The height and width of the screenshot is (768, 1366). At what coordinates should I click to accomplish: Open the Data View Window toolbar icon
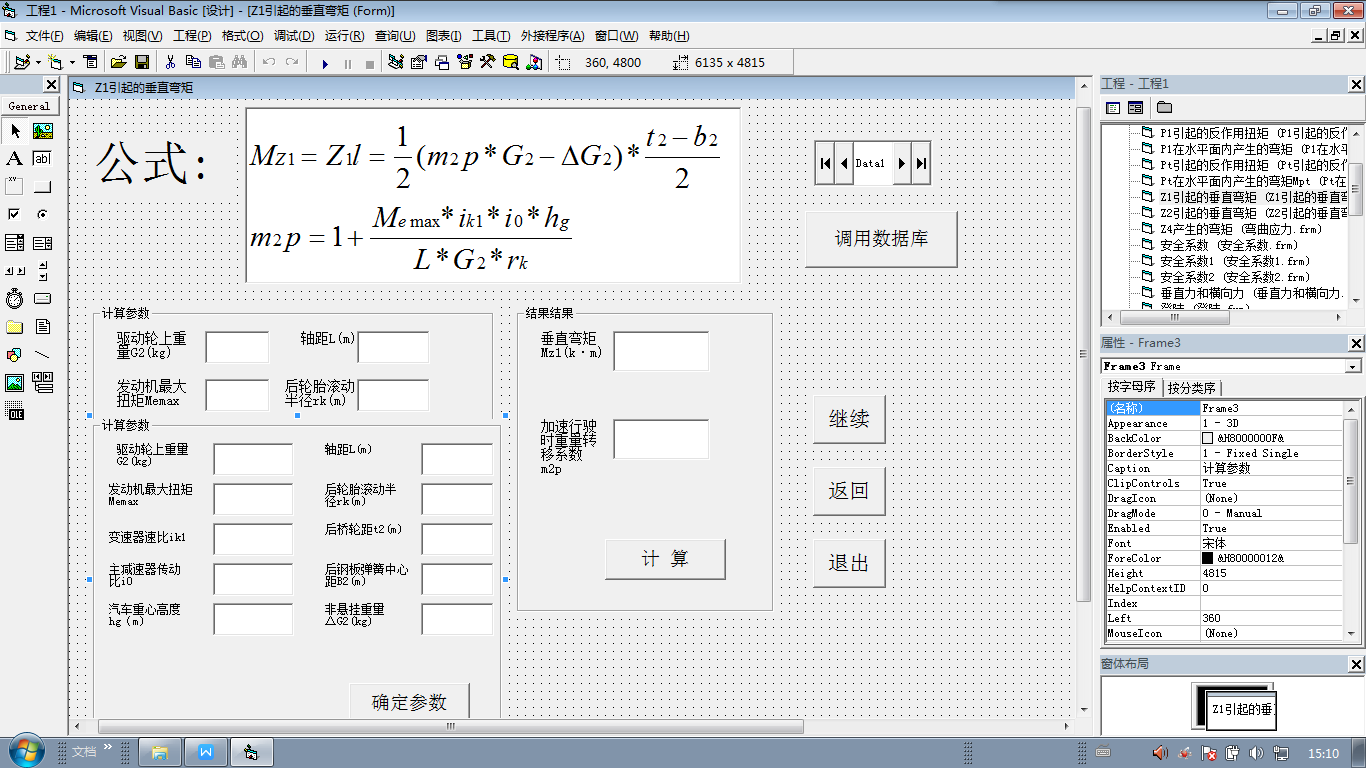tap(511, 62)
